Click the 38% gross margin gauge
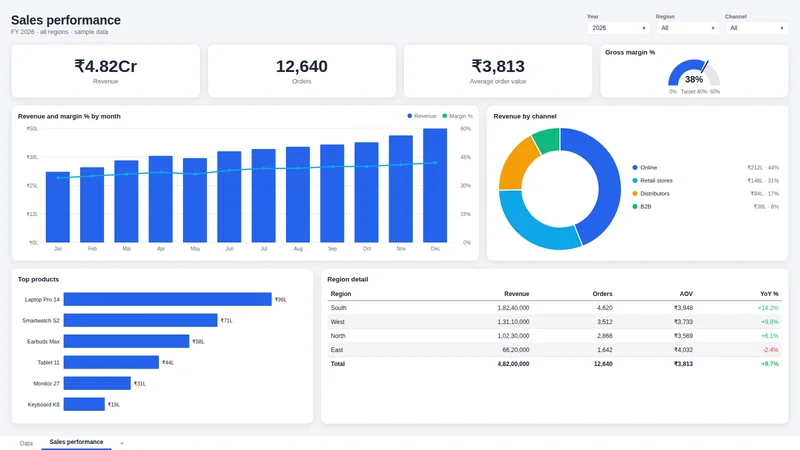The height and width of the screenshot is (450, 800). pos(694,74)
